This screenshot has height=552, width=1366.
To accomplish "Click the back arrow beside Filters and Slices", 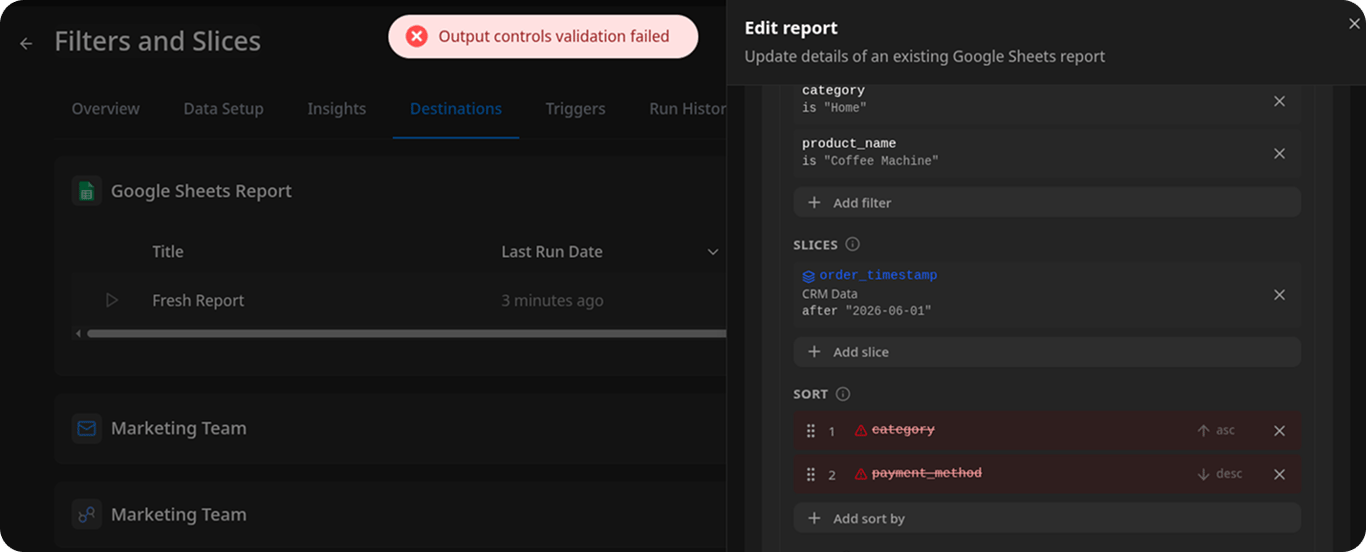I will [x=26, y=43].
